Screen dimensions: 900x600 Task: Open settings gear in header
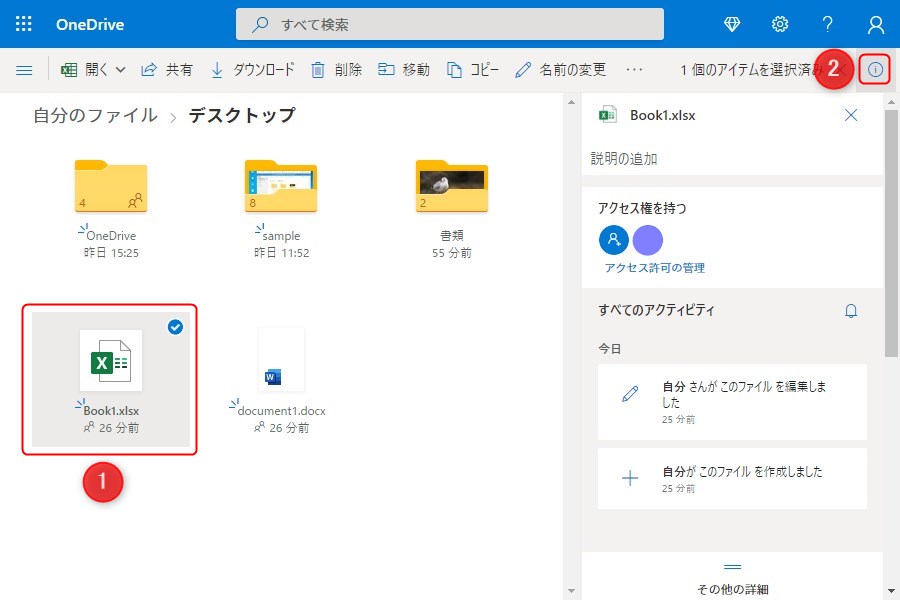point(780,24)
